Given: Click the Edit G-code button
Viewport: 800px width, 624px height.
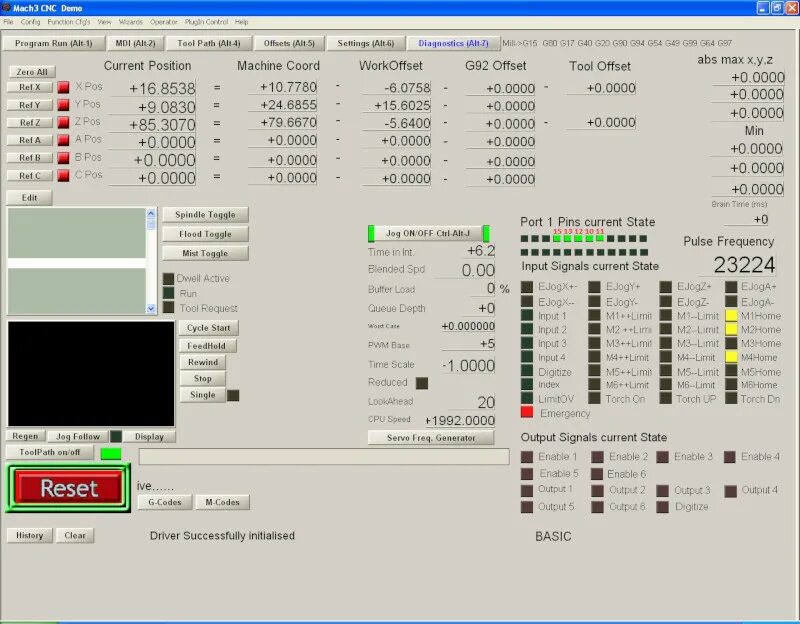Looking at the screenshot, I should tap(29, 198).
